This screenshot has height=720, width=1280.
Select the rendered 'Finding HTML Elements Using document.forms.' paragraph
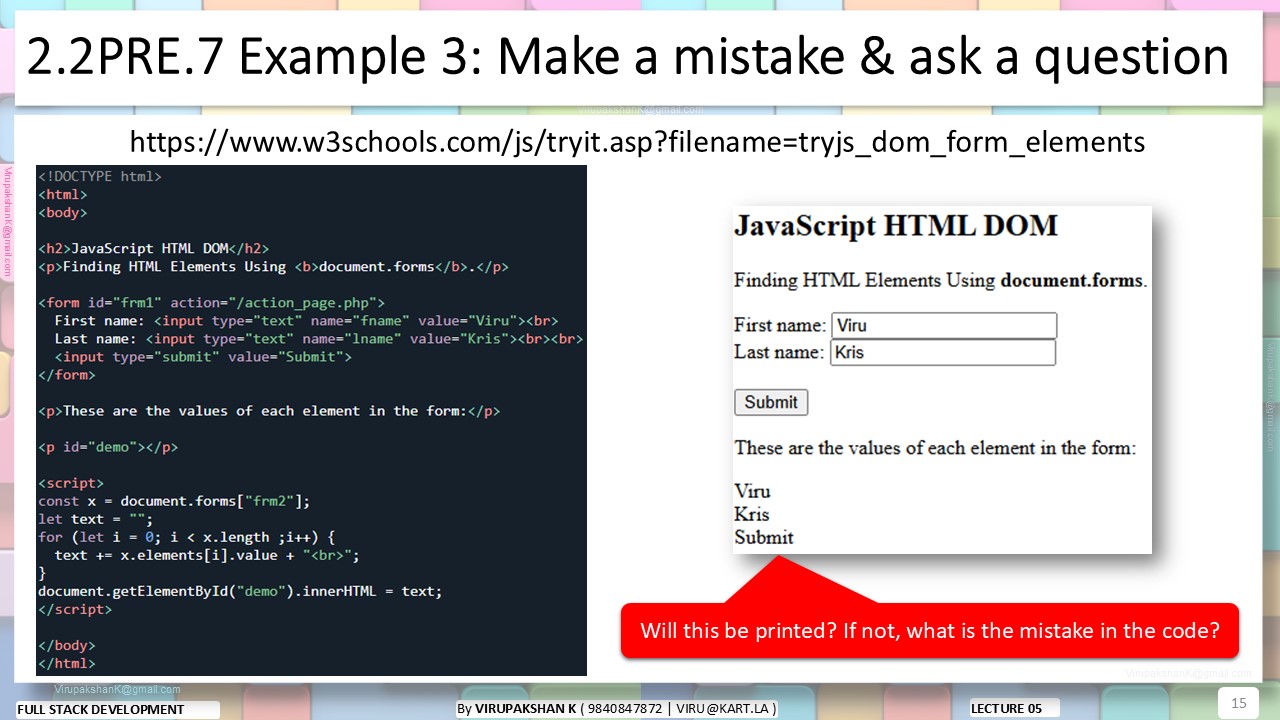[x=940, y=280]
